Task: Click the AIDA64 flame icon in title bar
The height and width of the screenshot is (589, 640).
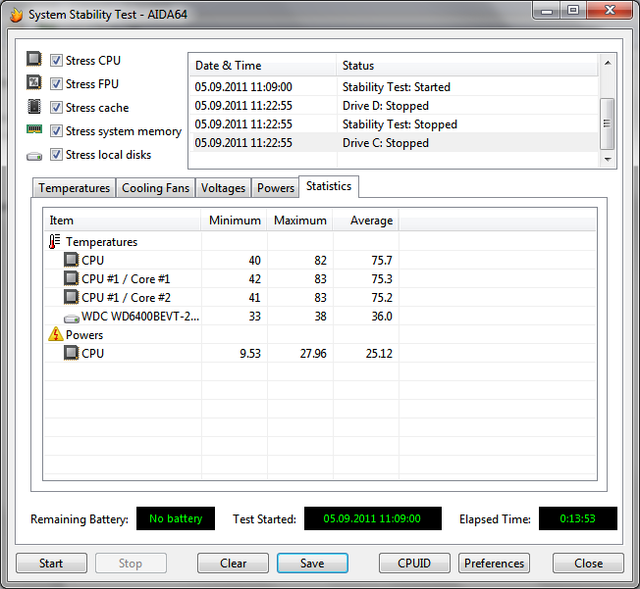Action: coord(14,15)
